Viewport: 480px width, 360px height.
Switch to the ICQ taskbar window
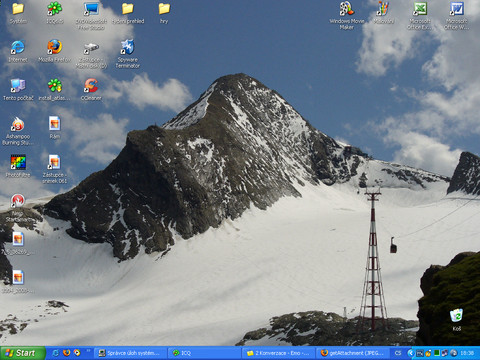click(204, 353)
